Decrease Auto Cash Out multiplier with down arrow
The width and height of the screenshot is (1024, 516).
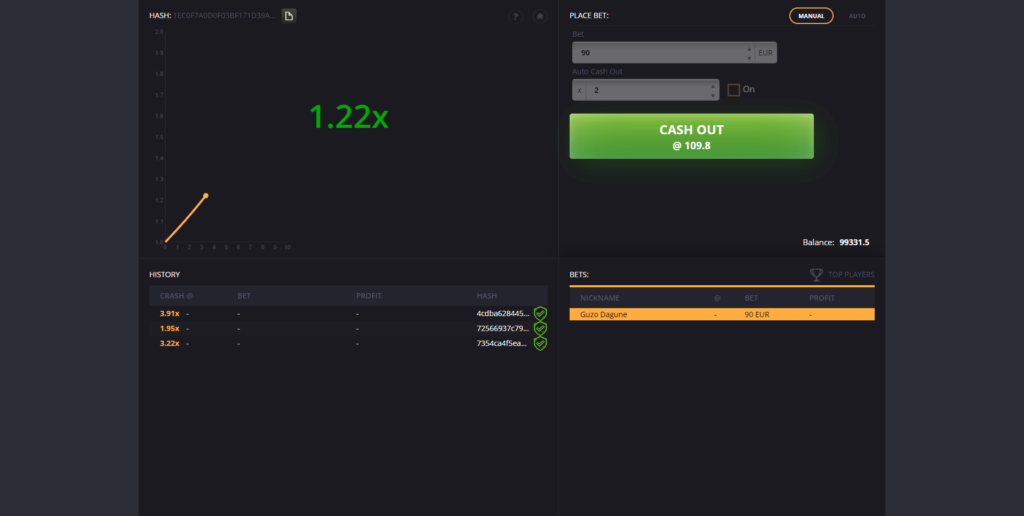click(712, 95)
